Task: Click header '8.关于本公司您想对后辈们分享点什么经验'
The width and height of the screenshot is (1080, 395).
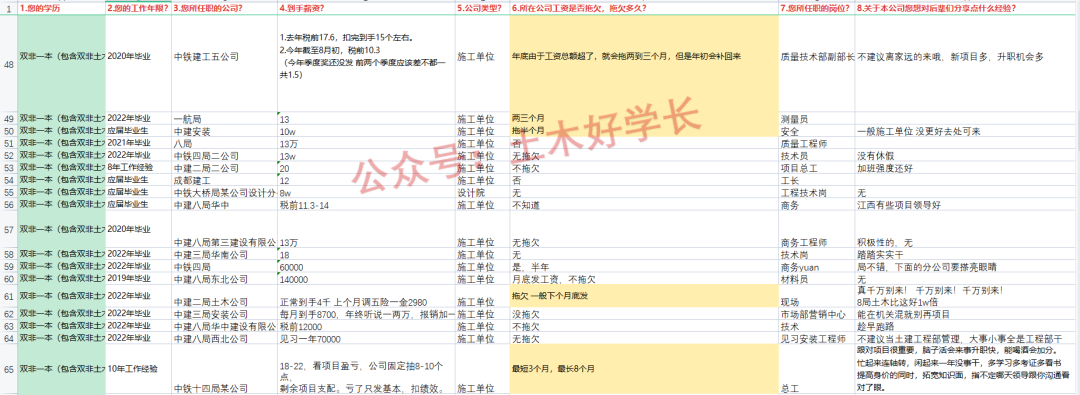Action: (x=967, y=8)
